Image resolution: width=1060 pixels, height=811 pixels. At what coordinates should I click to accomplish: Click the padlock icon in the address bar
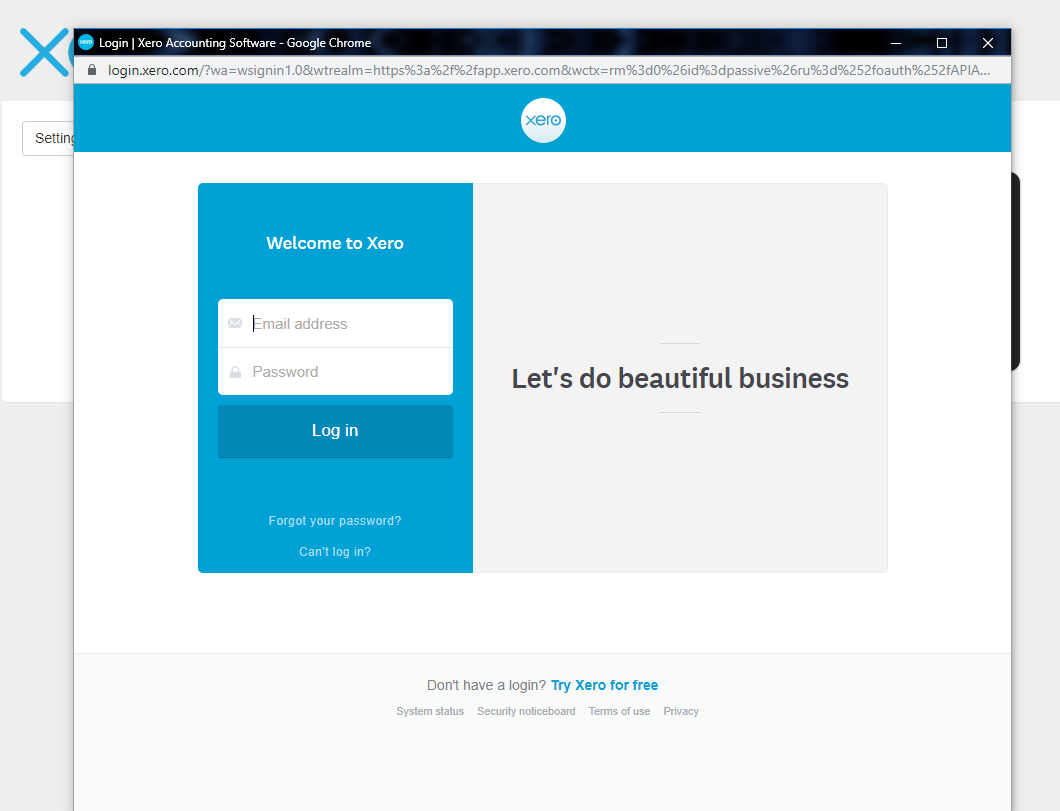(92, 70)
